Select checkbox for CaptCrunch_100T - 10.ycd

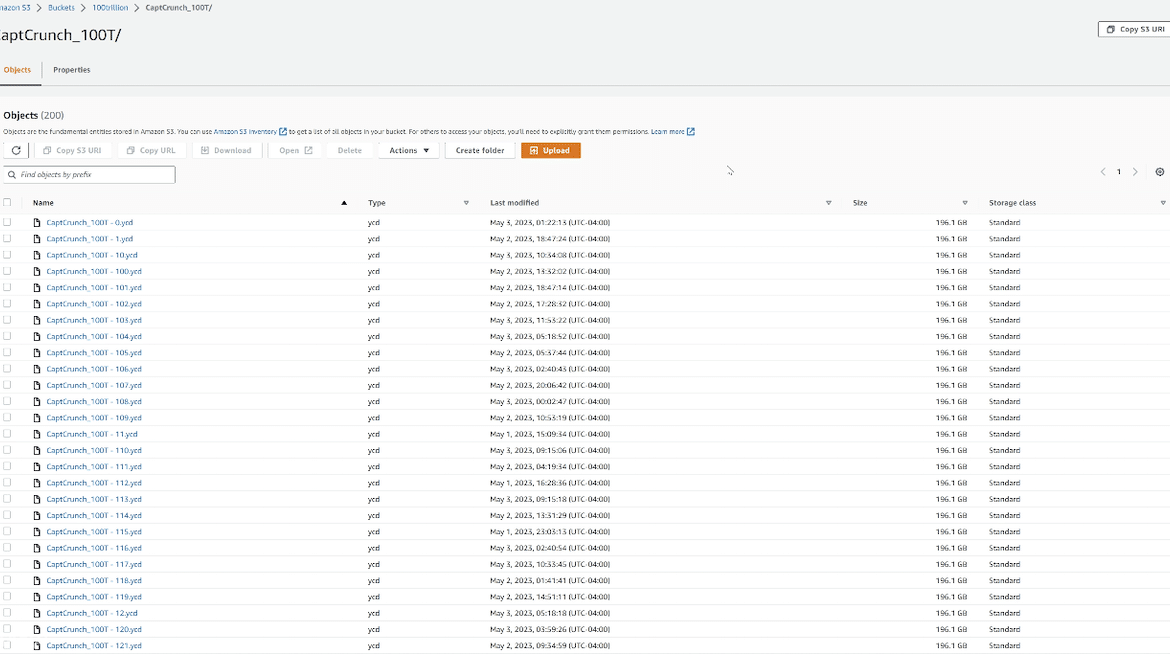(7, 255)
